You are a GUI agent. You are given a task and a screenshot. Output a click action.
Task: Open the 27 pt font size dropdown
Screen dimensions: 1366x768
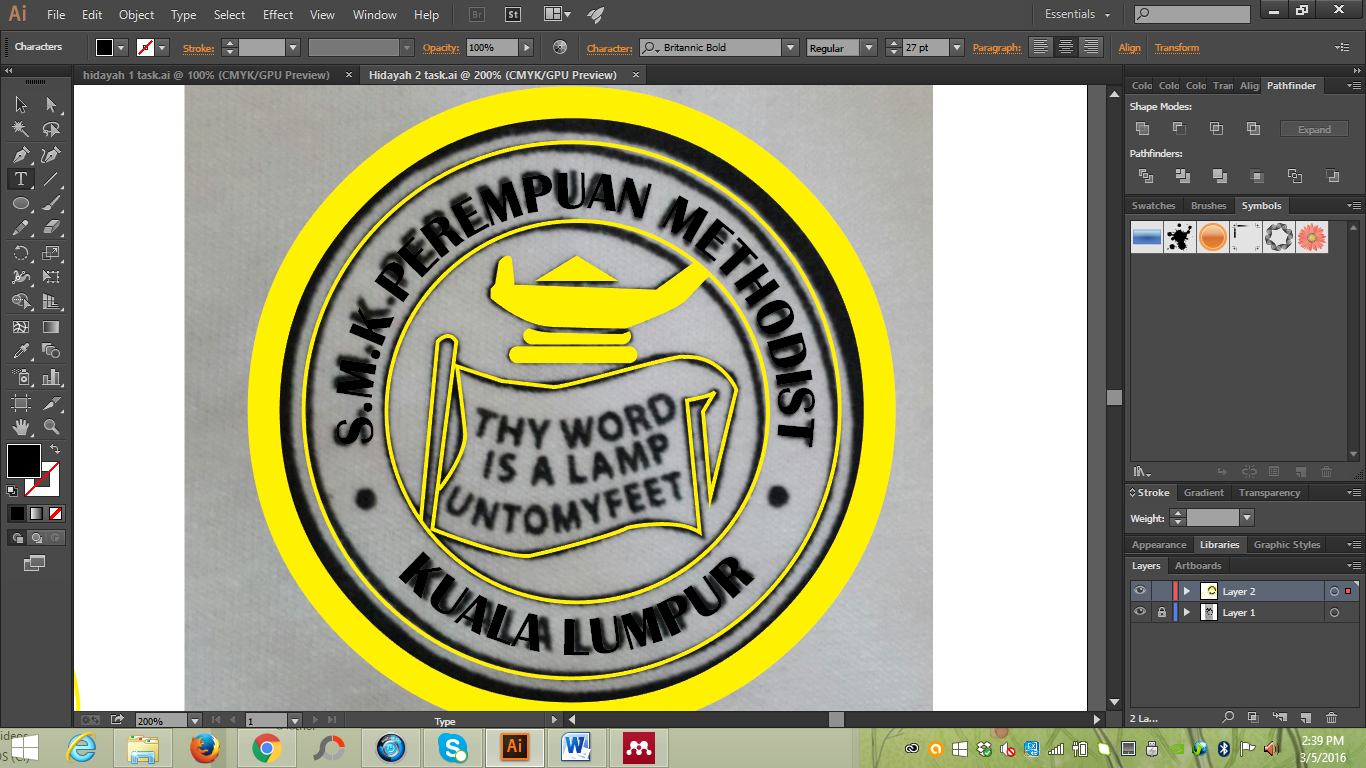pos(957,48)
